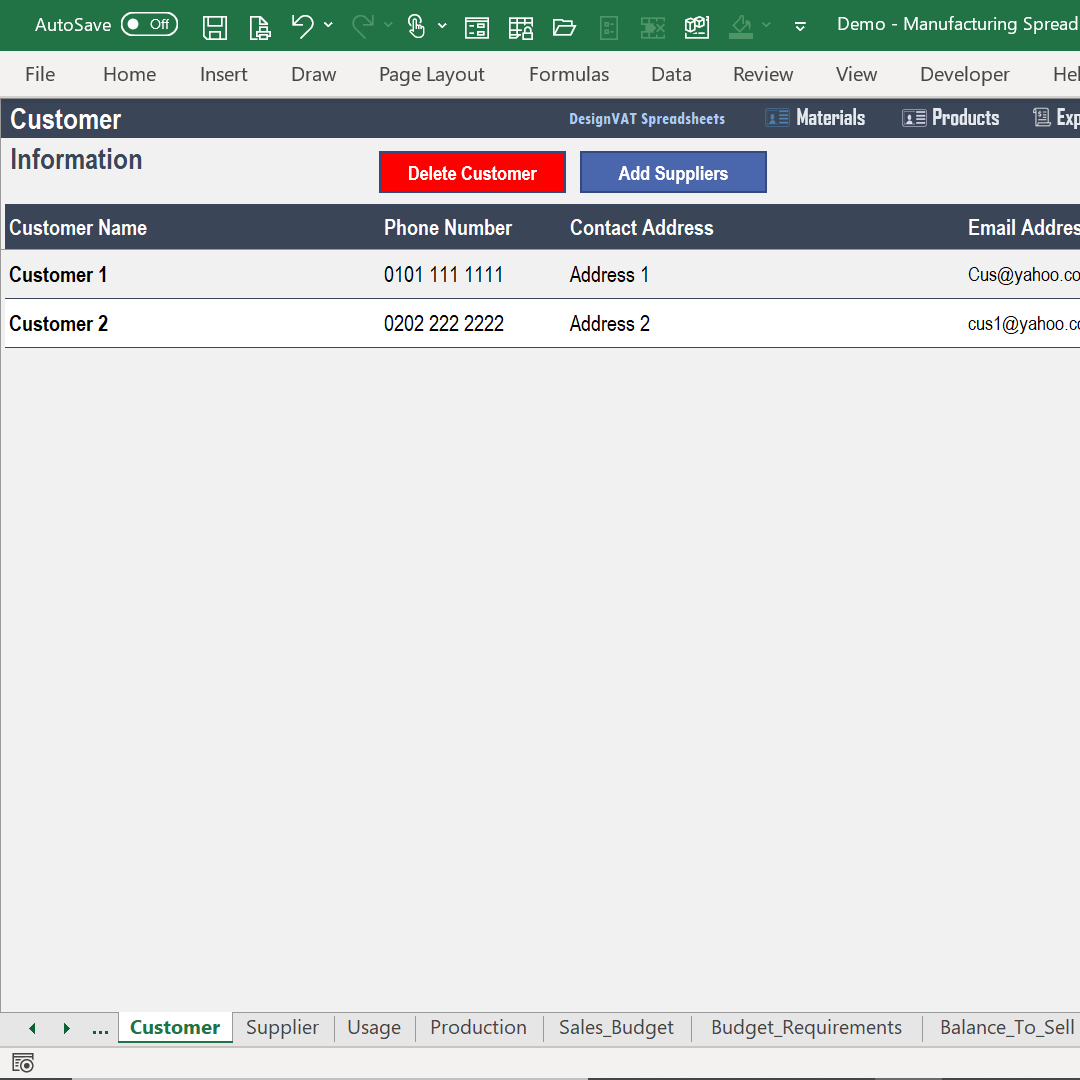The width and height of the screenshot is (1080, 1080).
Task: Click the Touch/Mouse Mode icon
Action: tap(416, 26)
